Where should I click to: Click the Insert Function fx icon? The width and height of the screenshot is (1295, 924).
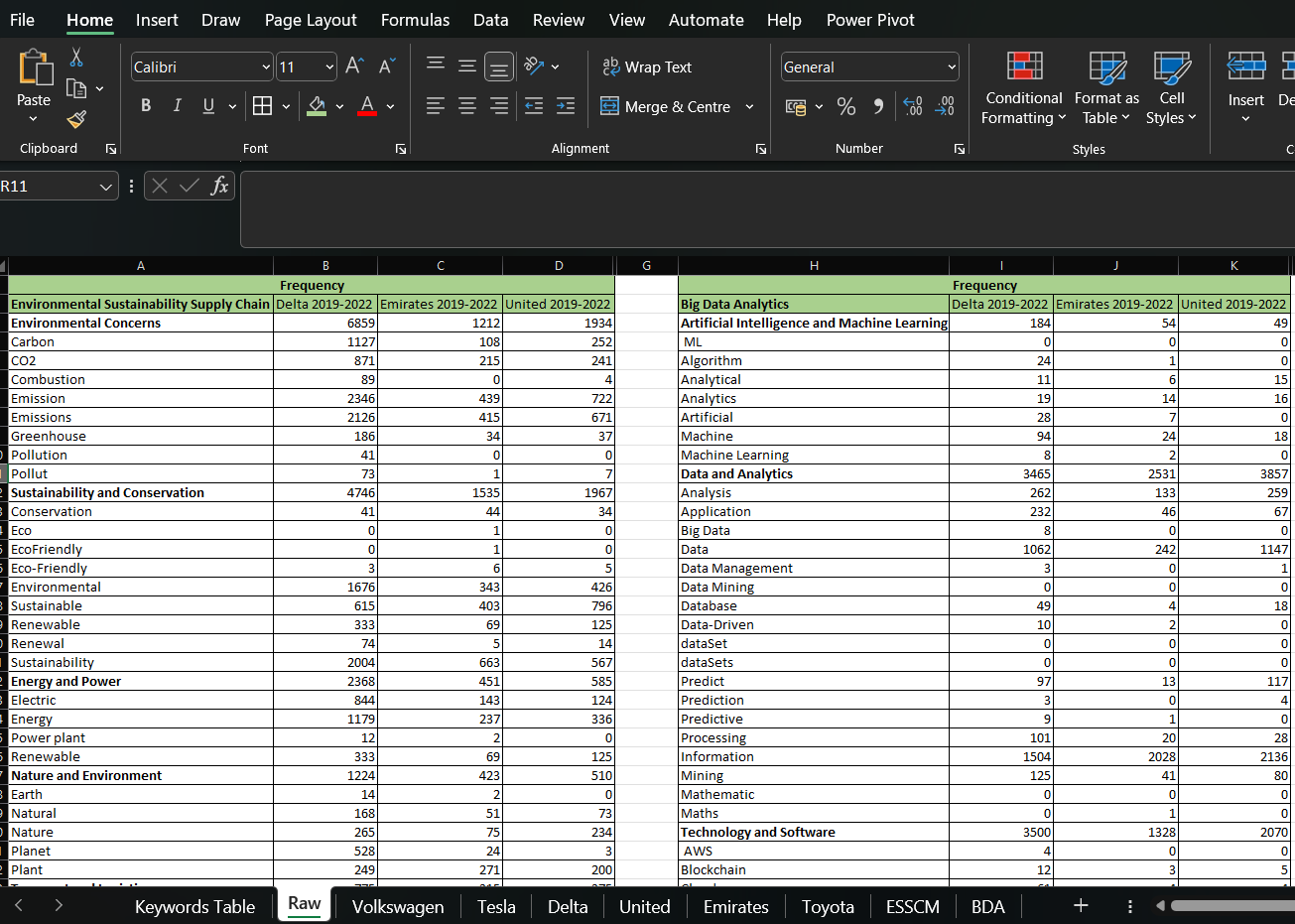click(x=220, y=185)
